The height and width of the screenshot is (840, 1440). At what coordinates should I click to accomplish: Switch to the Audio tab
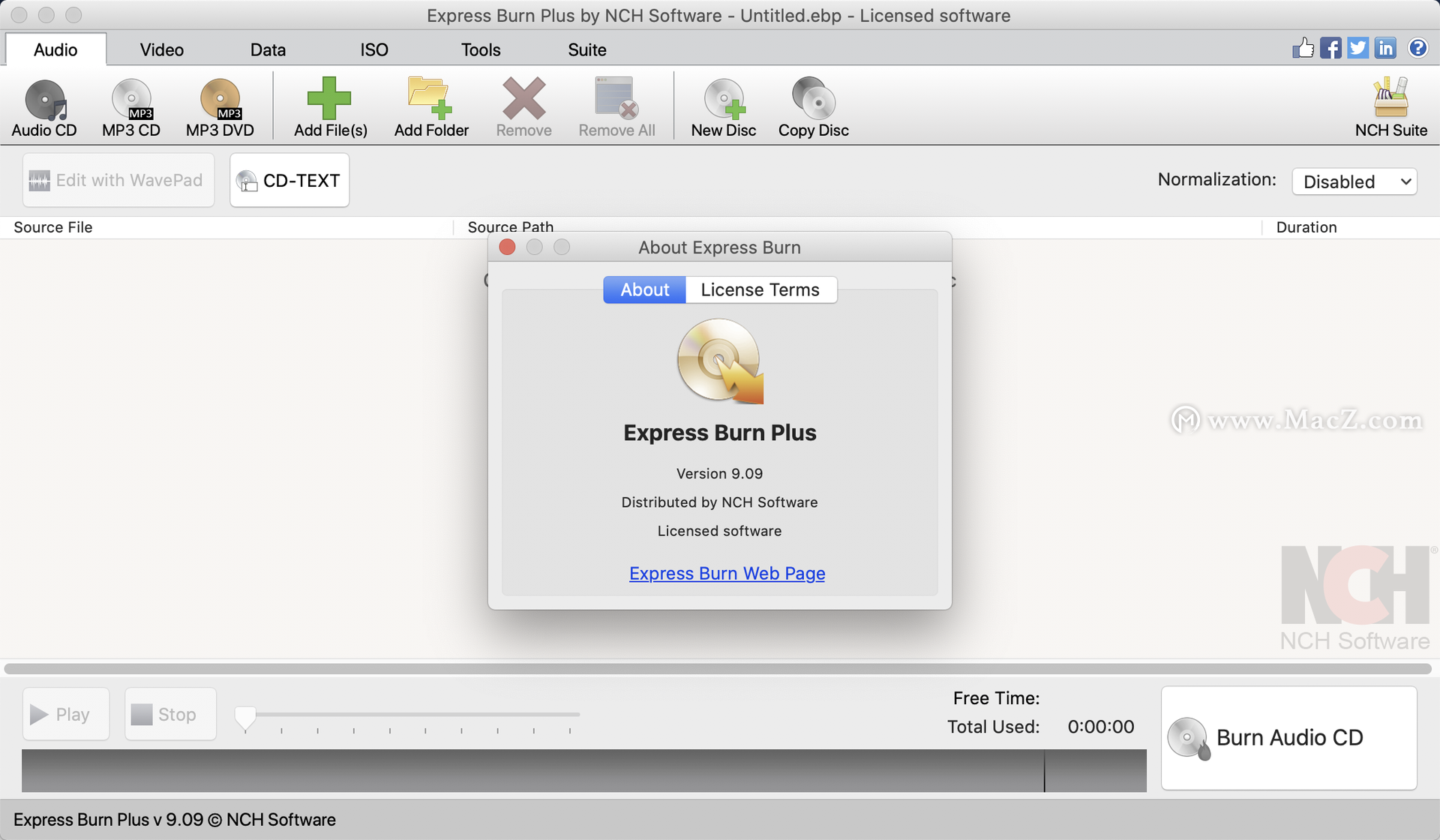pyautogui.click(x=55, y=49)
